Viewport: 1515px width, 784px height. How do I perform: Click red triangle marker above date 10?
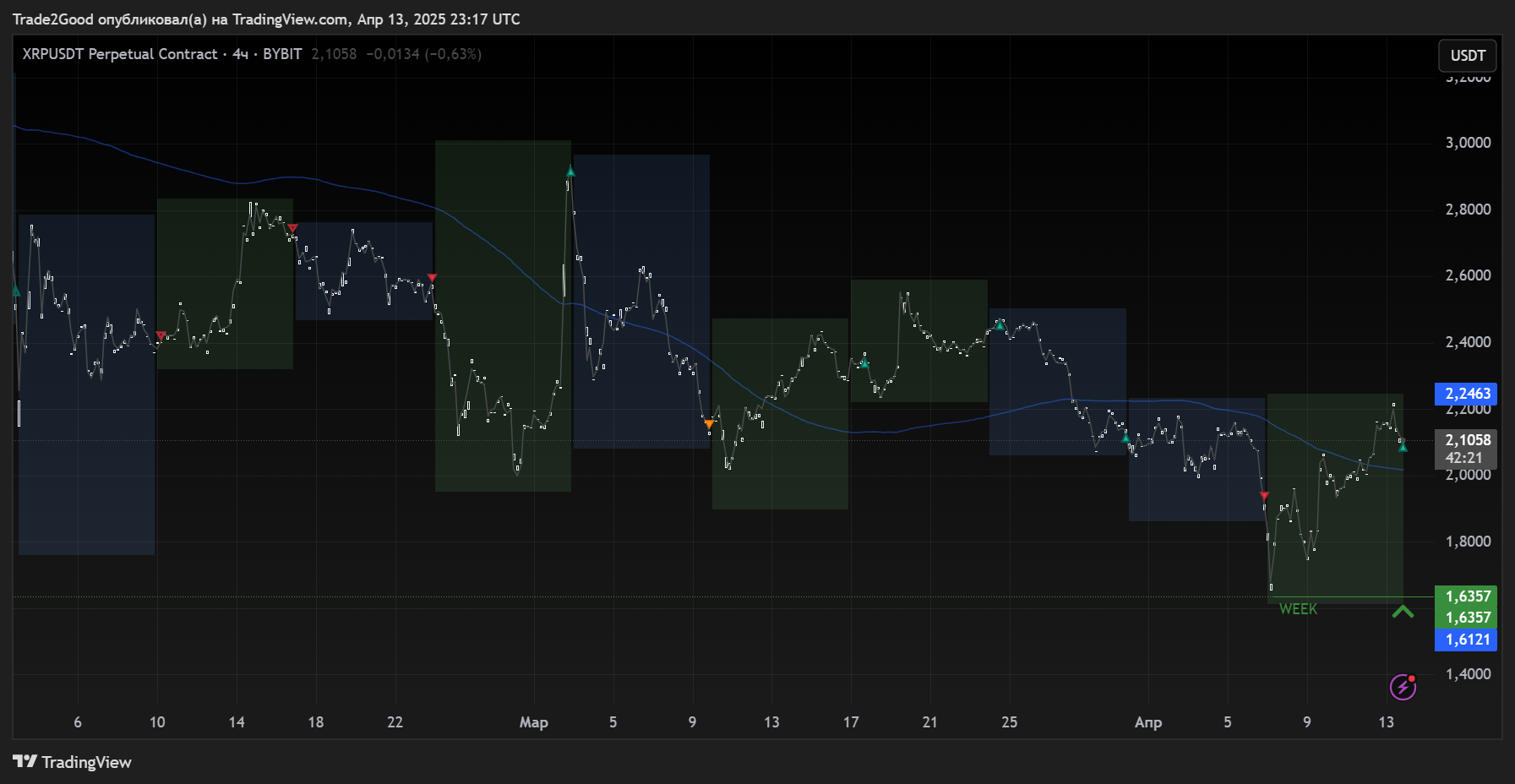(161, 335)
